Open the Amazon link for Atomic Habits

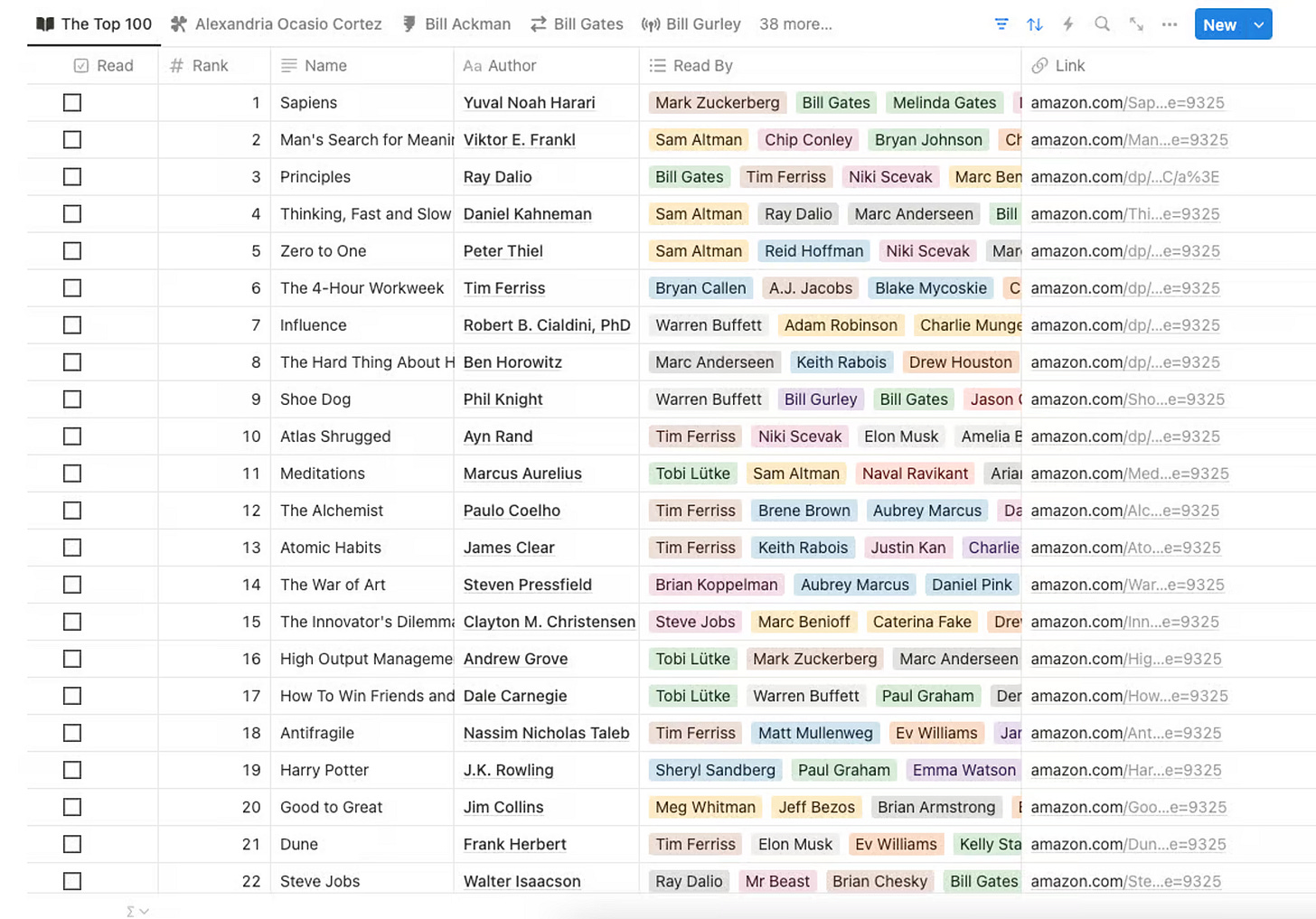[1125, 548]
